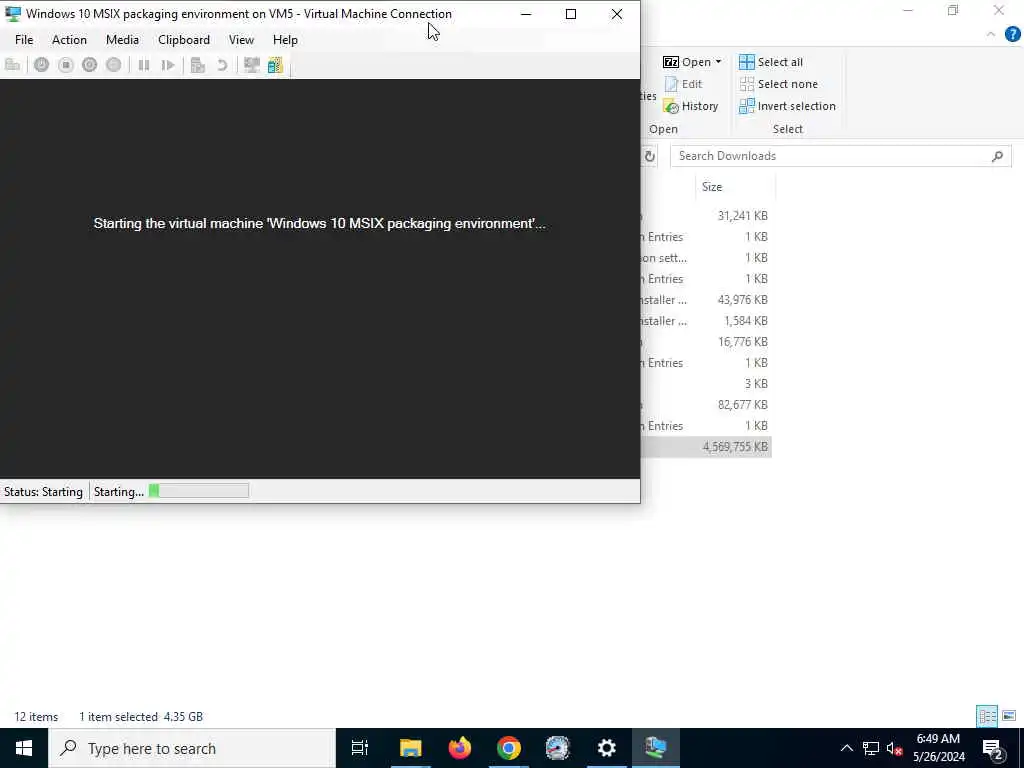
Task: Click the round app icon after Chrome
Action: pos(558,748)
